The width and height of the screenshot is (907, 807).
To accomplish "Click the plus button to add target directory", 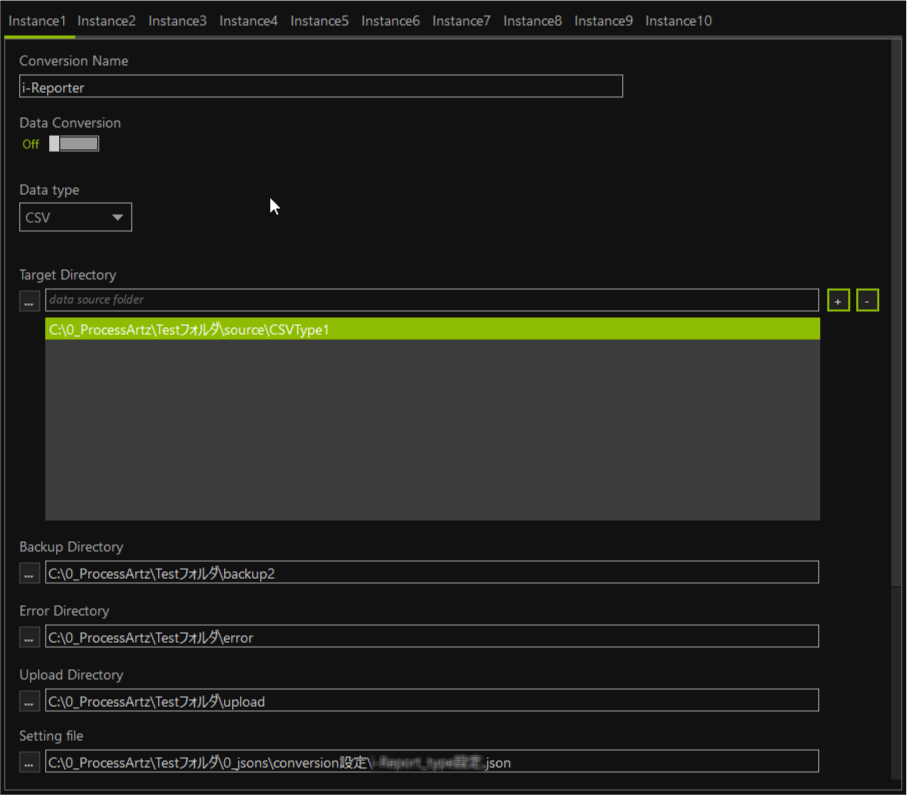I will coord(838,300).
